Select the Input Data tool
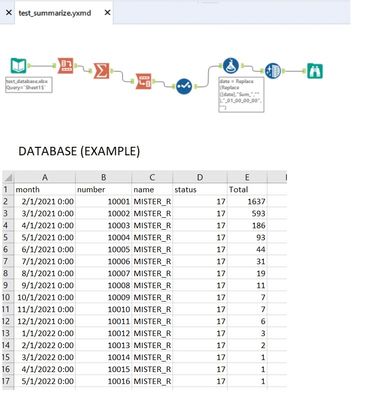This screenshot has height=400, width=375. click(18, 66)
